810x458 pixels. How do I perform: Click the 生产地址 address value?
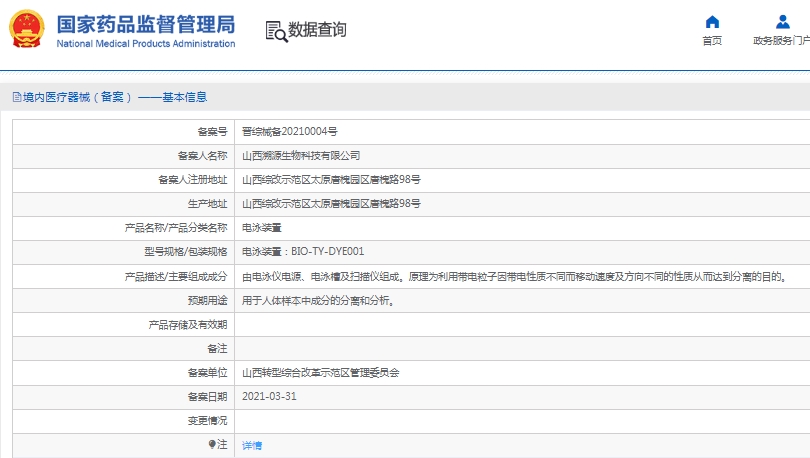331,203
